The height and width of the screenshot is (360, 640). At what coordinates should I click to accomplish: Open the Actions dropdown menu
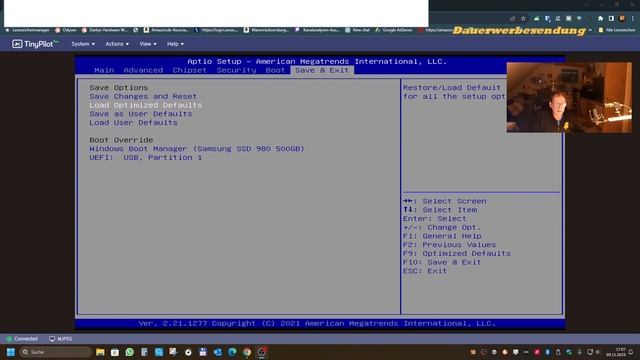(117, 44)
